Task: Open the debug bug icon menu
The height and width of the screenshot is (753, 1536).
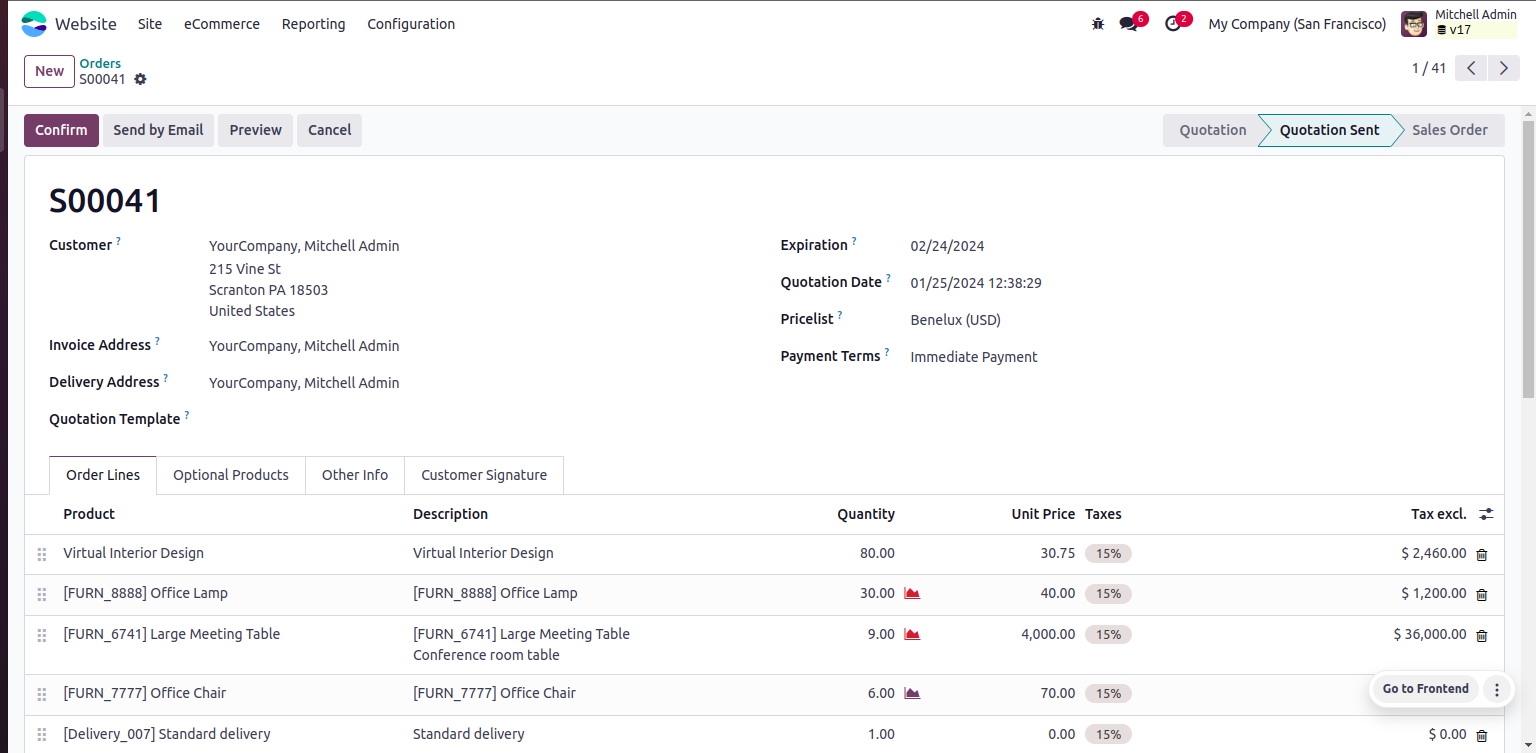Action: (x=1098, y=24)
